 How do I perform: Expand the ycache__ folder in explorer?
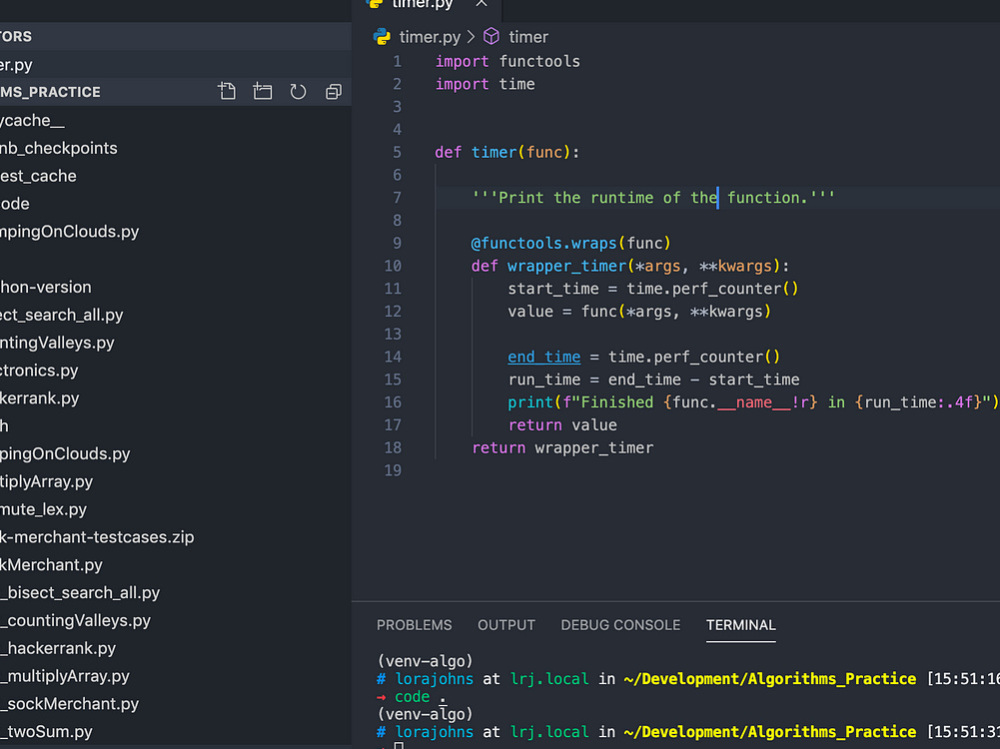click(175, 121)
